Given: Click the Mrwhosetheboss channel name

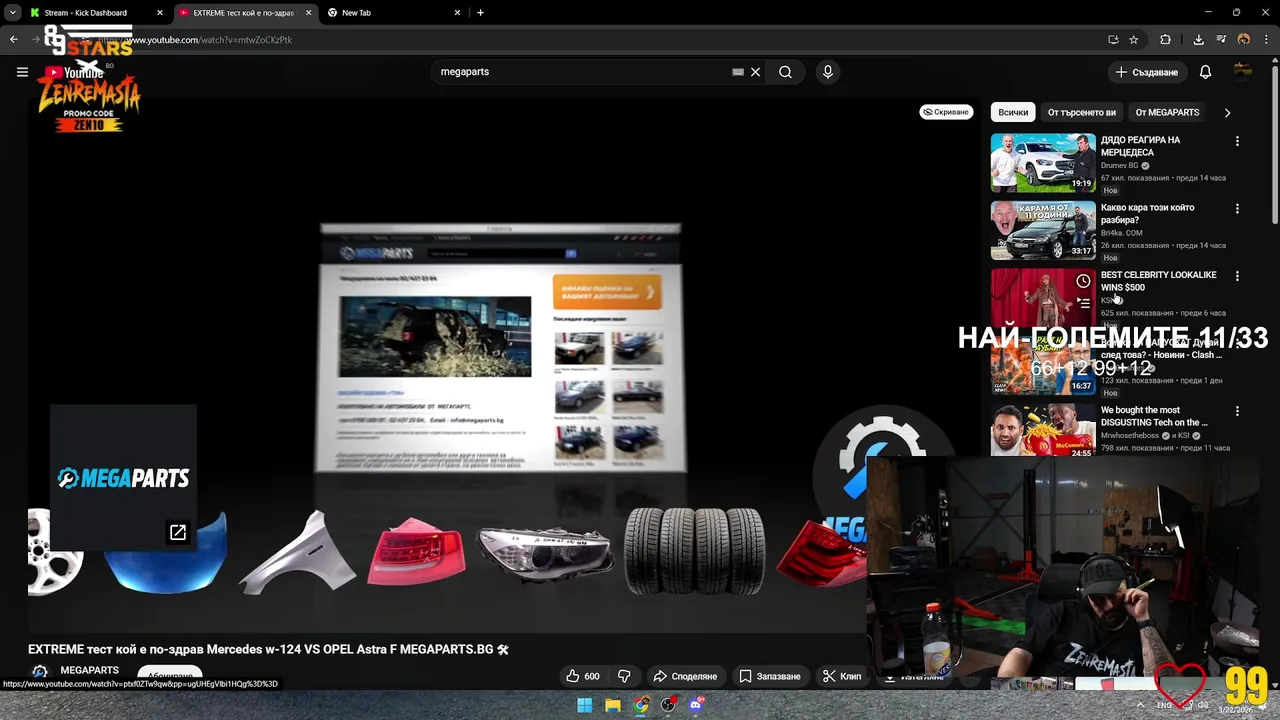Looking at the screenshot, I should pyautogui.click(x=1129, y=436).
